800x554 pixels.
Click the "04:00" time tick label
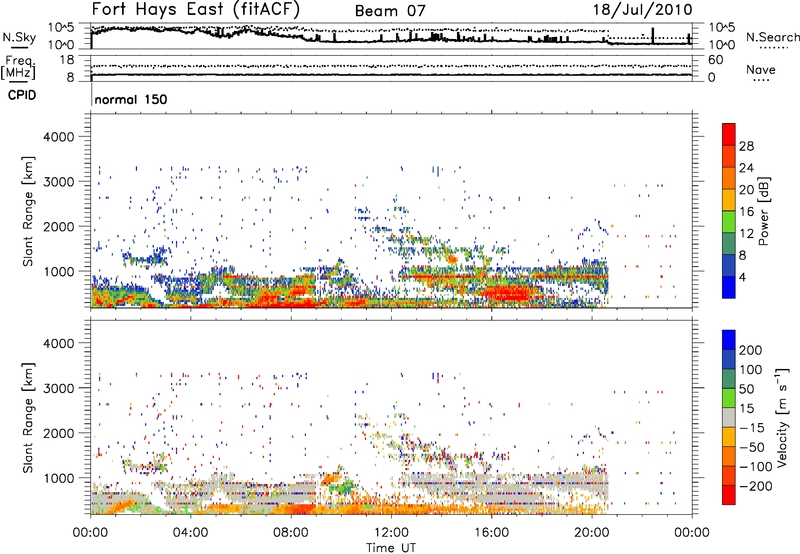190,533
